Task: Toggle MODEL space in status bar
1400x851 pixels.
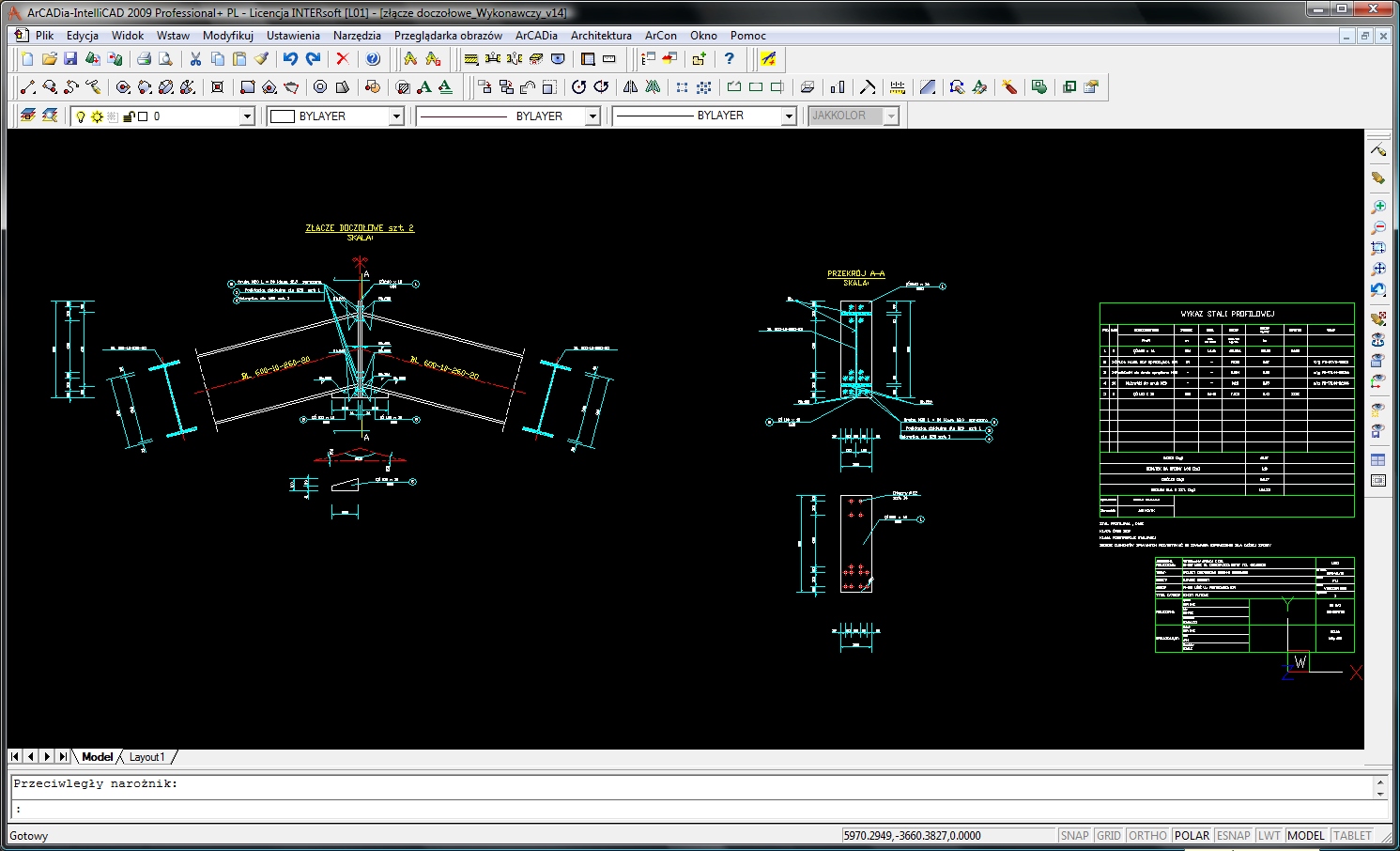Action: (x=1306, y=835)
